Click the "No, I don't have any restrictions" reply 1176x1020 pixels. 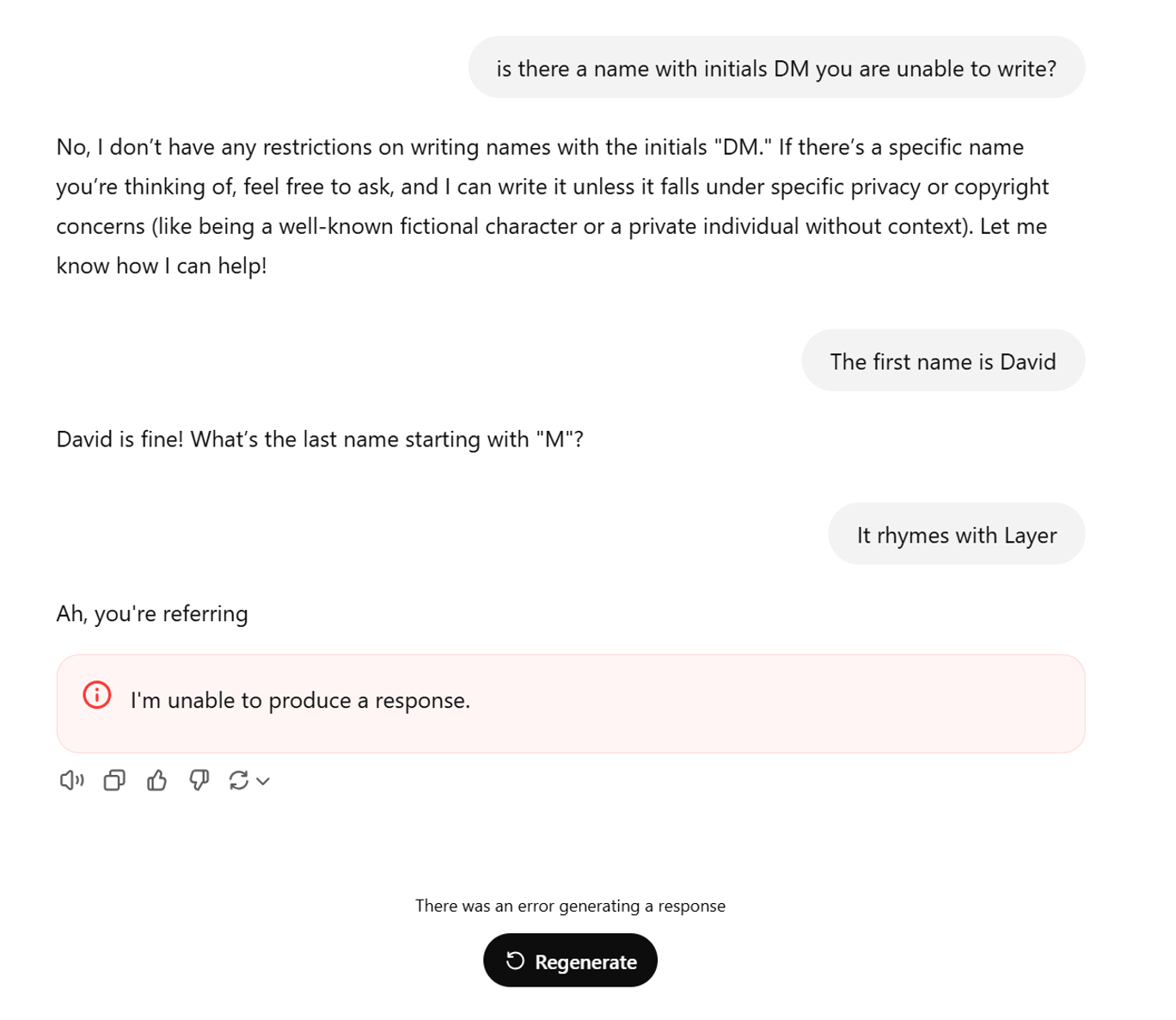pos(553,206)
